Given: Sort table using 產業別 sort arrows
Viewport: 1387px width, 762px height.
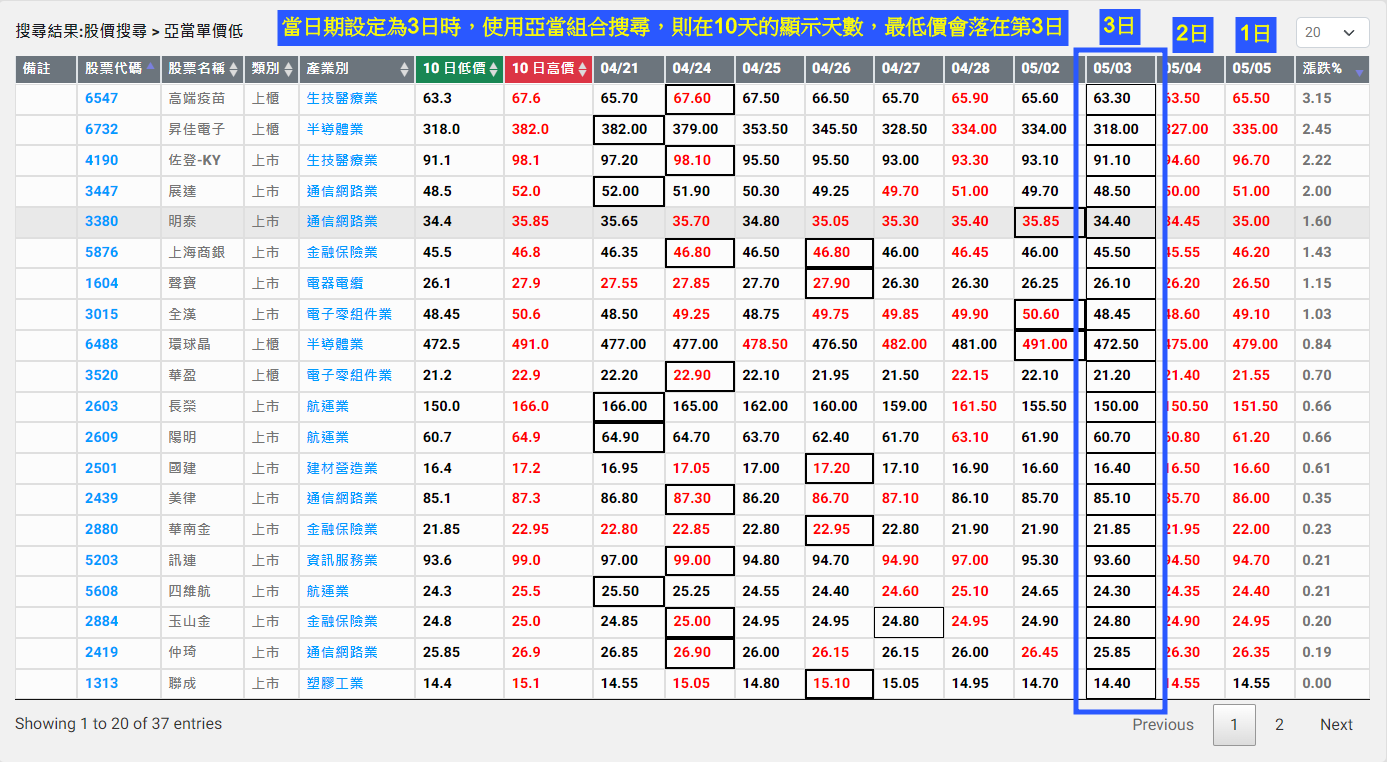Looking at the screenshot, I should (x=404, y=69).
